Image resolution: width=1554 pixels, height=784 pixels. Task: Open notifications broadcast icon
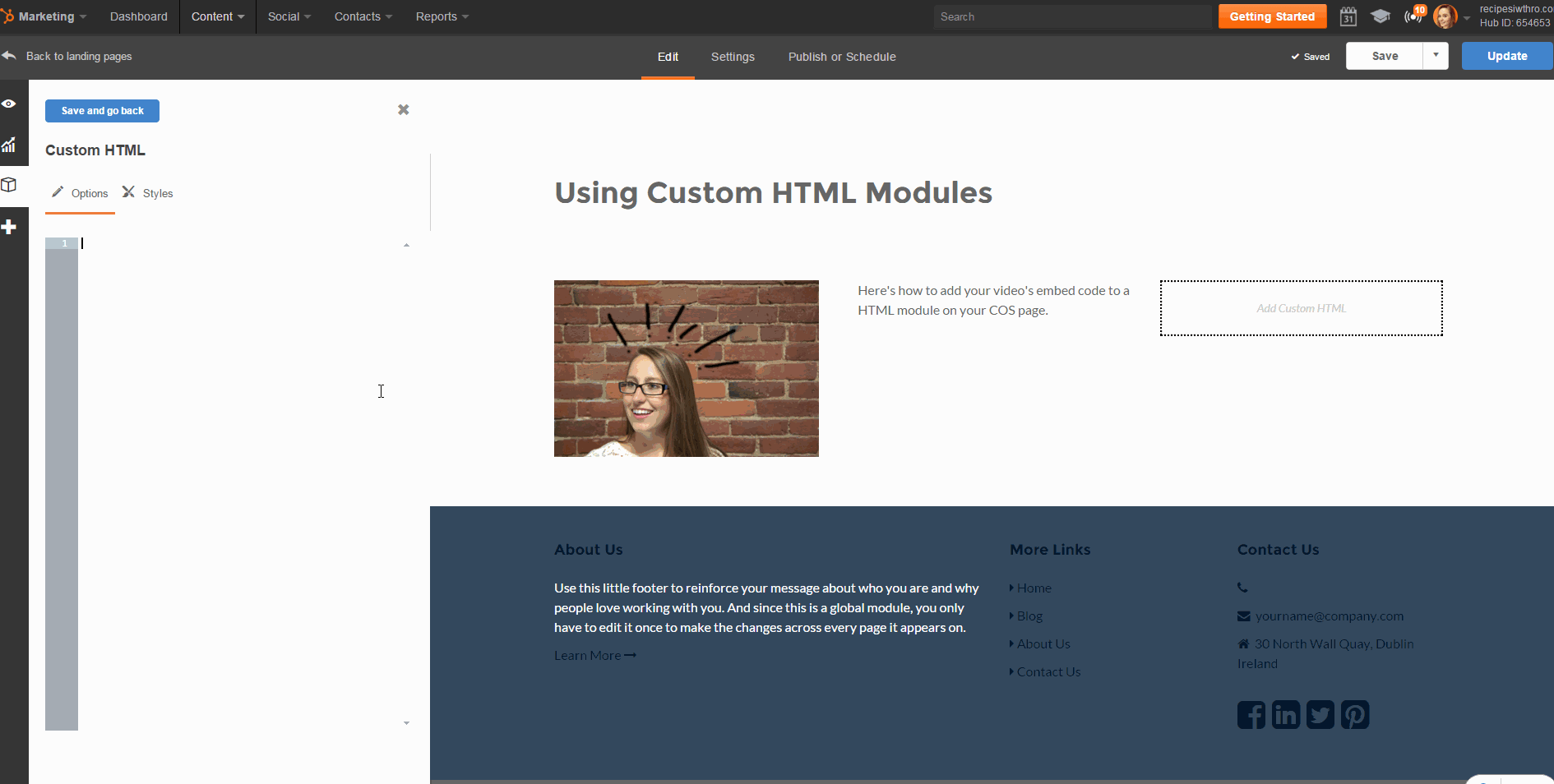click(1413, 16)
